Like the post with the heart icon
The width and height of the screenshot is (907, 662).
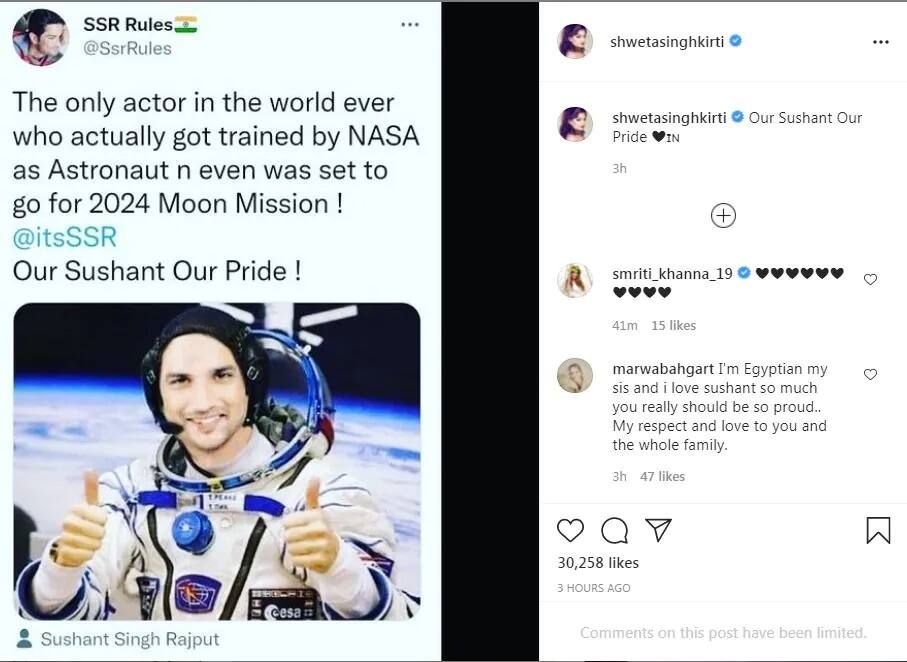point(570,530)
